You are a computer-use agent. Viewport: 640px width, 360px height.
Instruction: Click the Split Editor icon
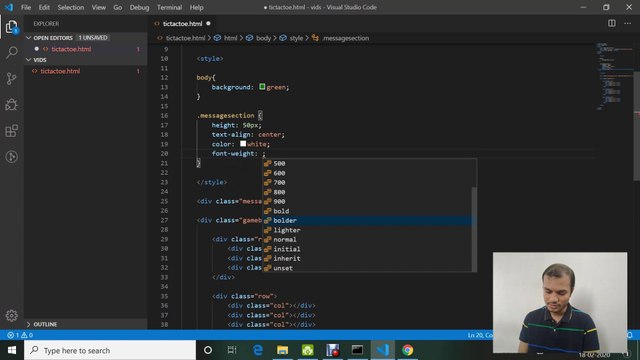click(611, 23)
